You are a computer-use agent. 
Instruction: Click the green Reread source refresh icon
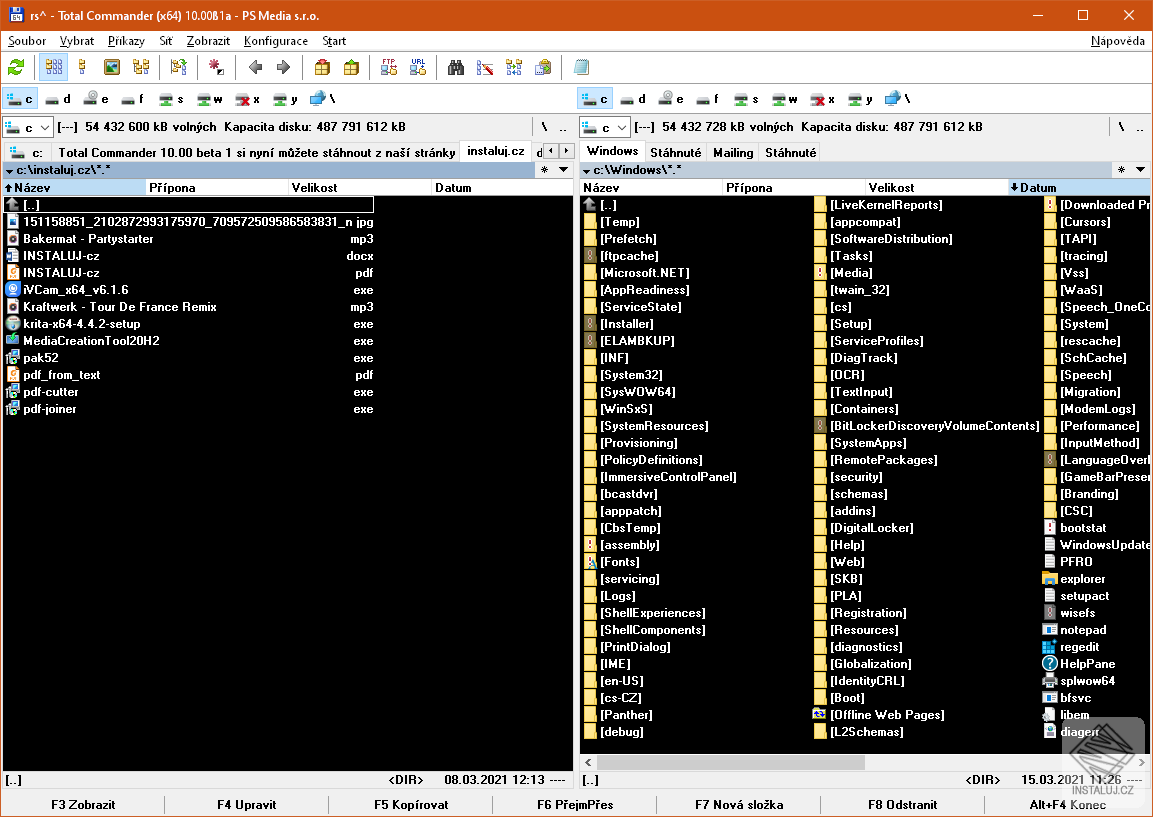pos(16,68)
